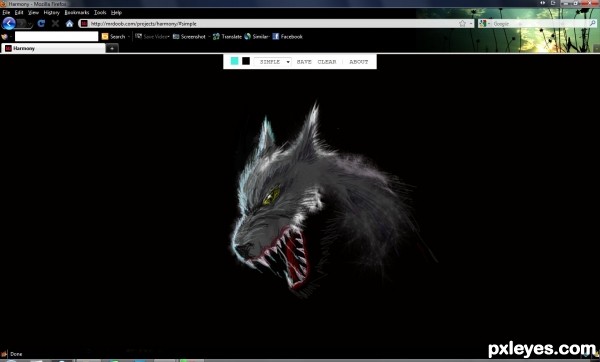The height and width of the screenshot is (362, 600).
Task: Pick the cyan foreground color swatch
Action: click(235, 61)
